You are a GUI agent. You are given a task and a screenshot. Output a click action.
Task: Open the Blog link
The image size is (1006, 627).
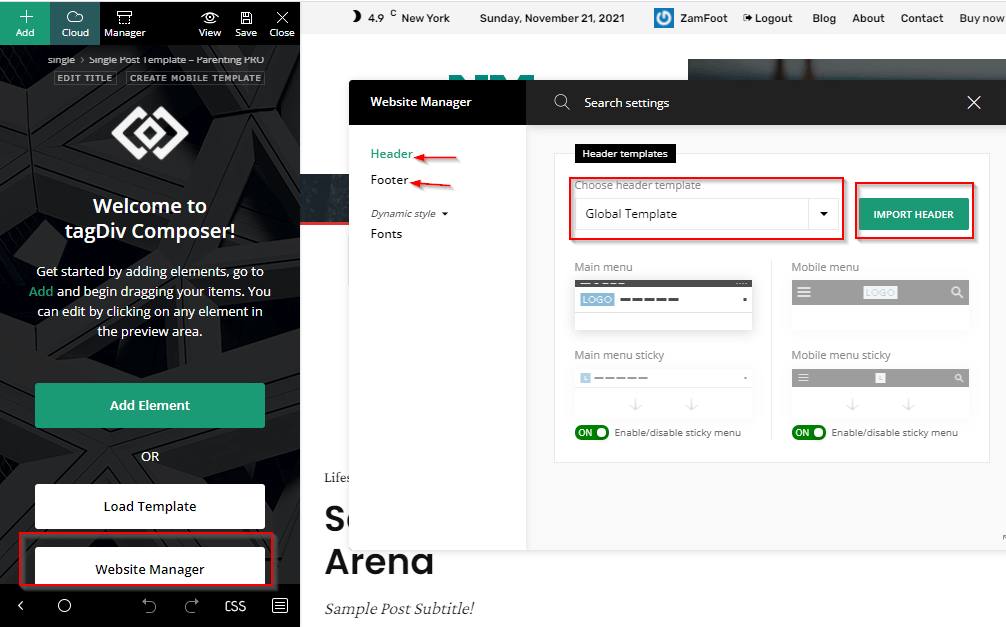click(x=824, y=18)
